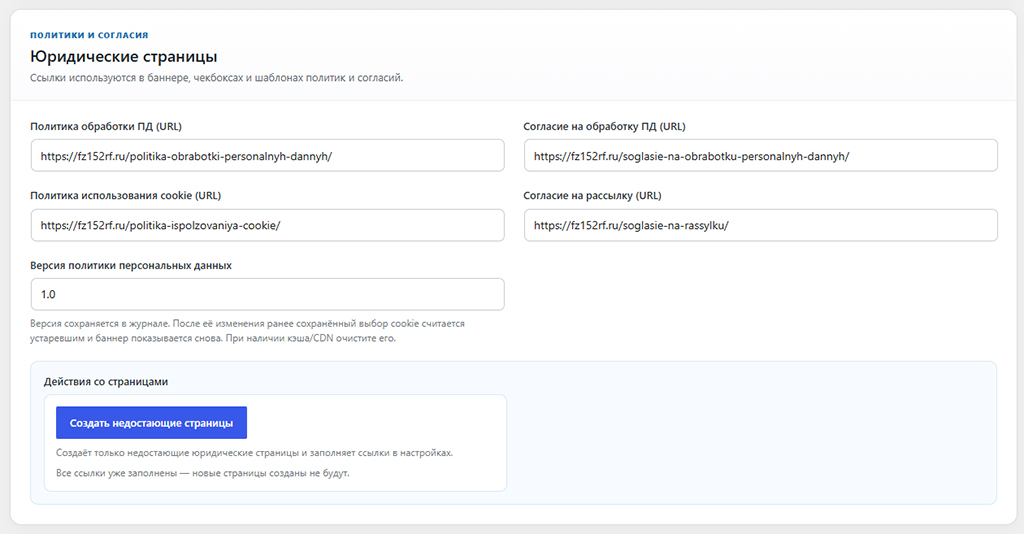Click the Версия политики персональных данных label
Image resolution: width=1024 pixels, height=534 pixels.
(131, 266)
